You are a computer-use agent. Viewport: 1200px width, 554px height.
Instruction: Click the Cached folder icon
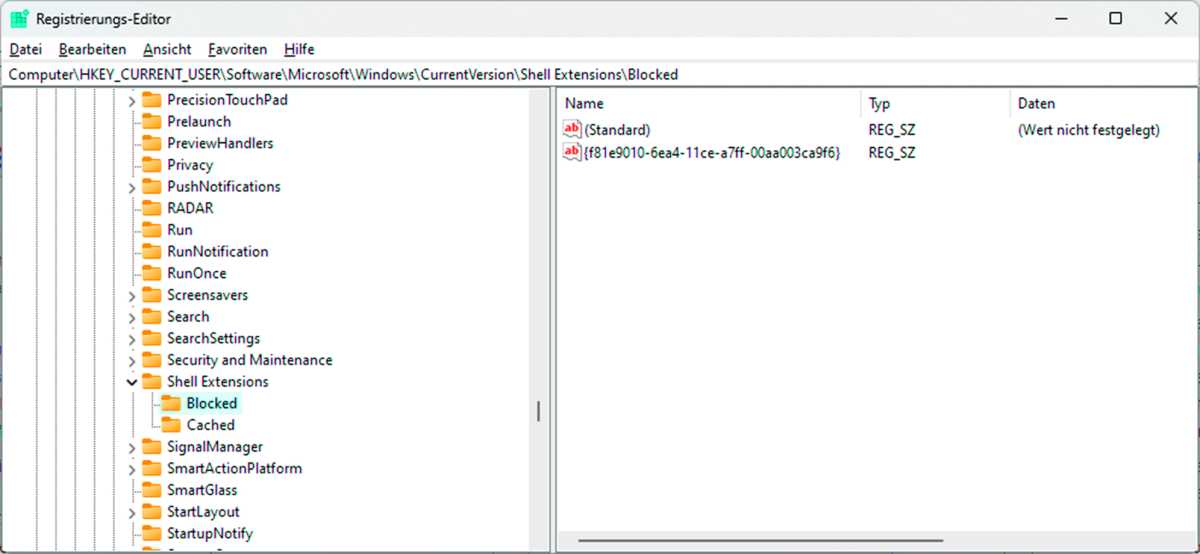click(171, 425)
